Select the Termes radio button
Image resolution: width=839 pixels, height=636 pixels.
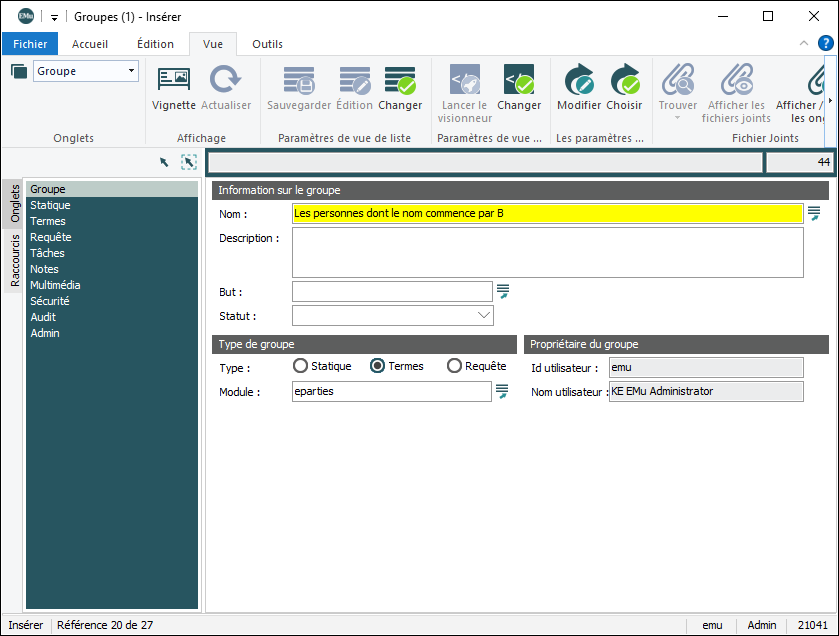click(378, 366)
